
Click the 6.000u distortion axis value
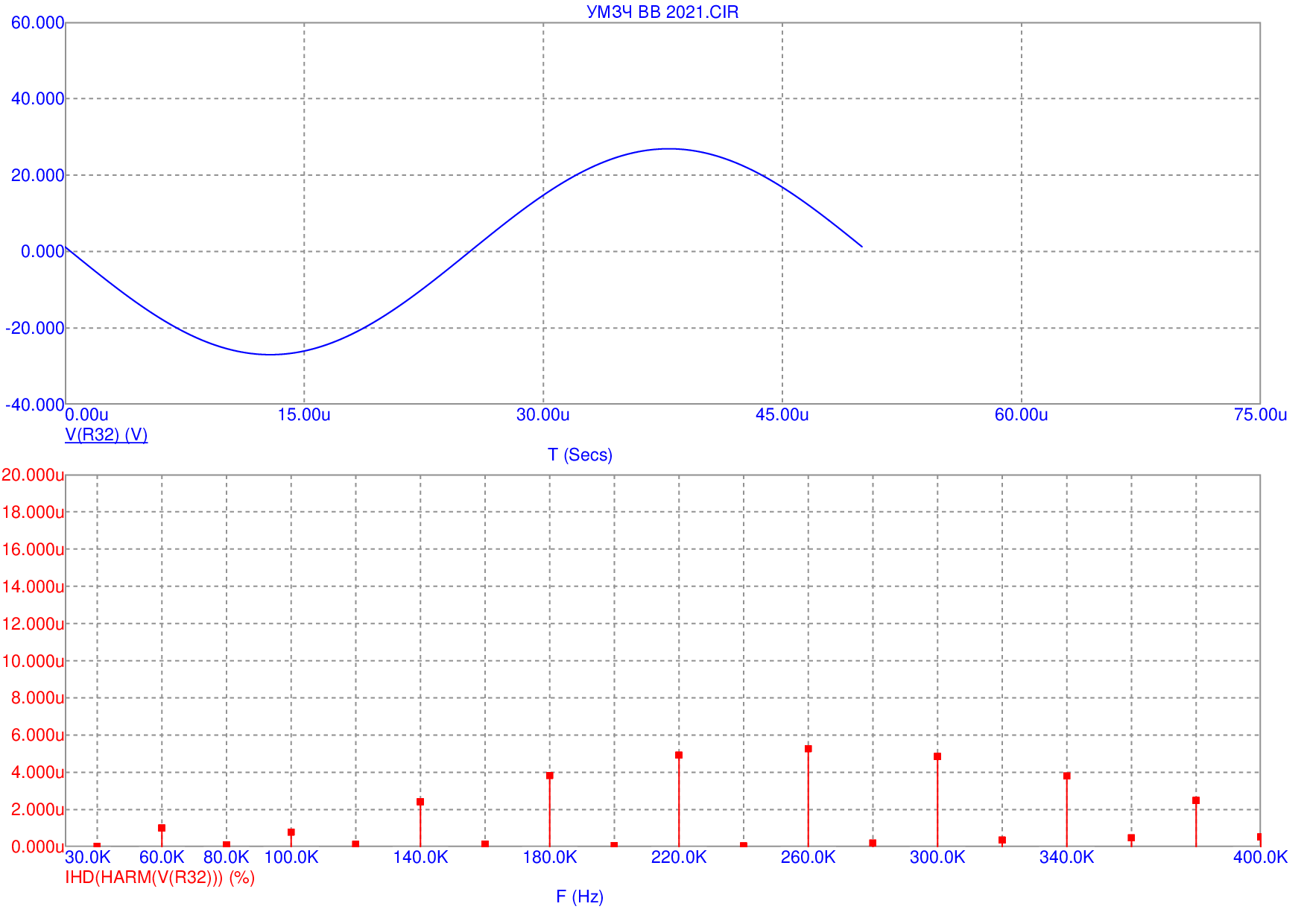38,735
